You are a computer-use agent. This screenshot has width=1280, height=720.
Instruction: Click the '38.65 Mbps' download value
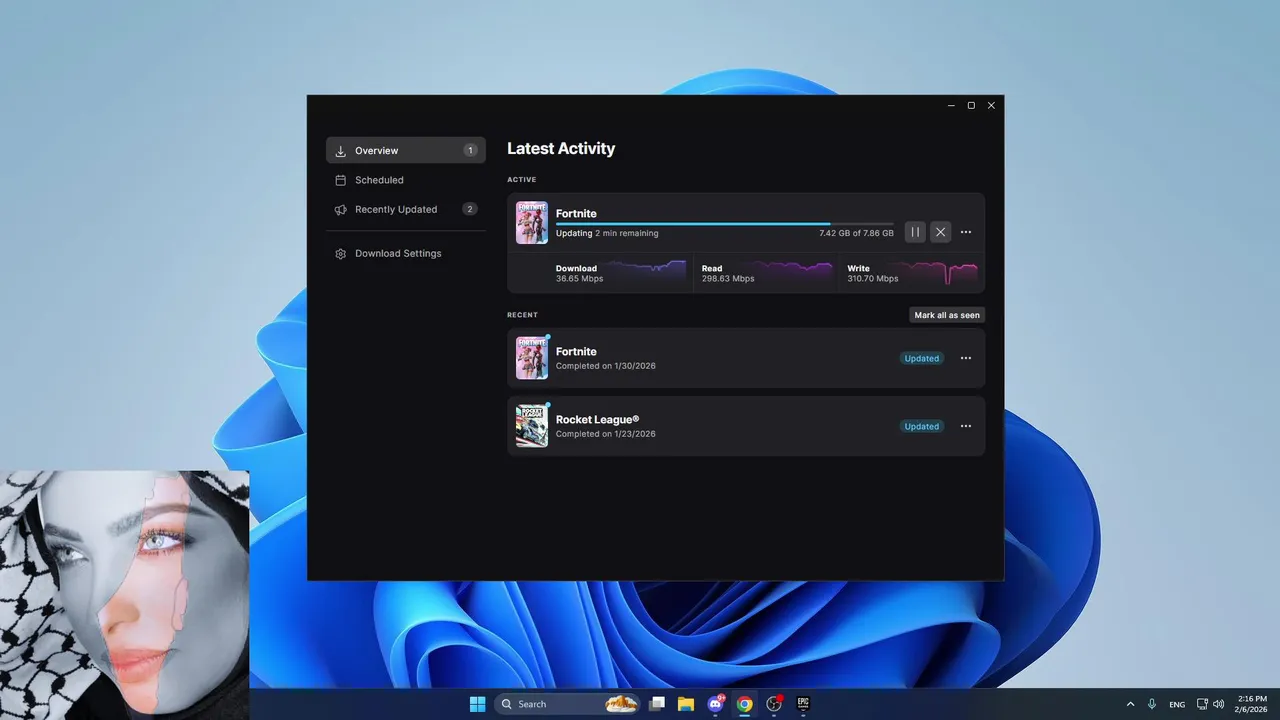(x=580, y=279)
